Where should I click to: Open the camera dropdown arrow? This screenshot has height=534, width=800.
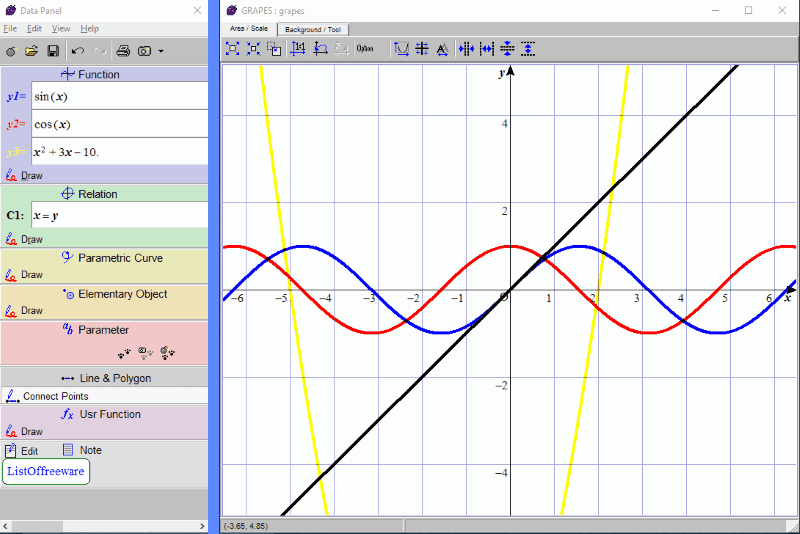pyautogui.click(x=161, y=51)
